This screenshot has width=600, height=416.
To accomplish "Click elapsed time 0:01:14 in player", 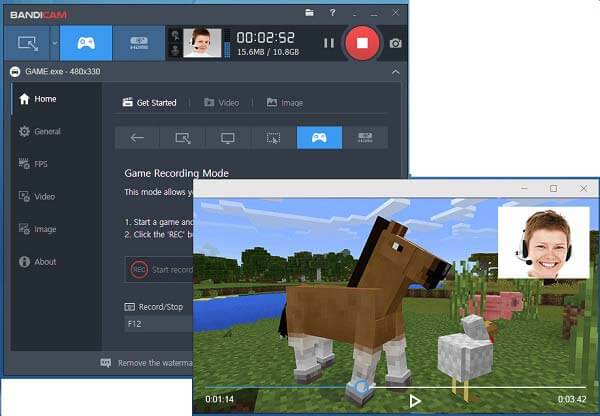I will point(219,399).
